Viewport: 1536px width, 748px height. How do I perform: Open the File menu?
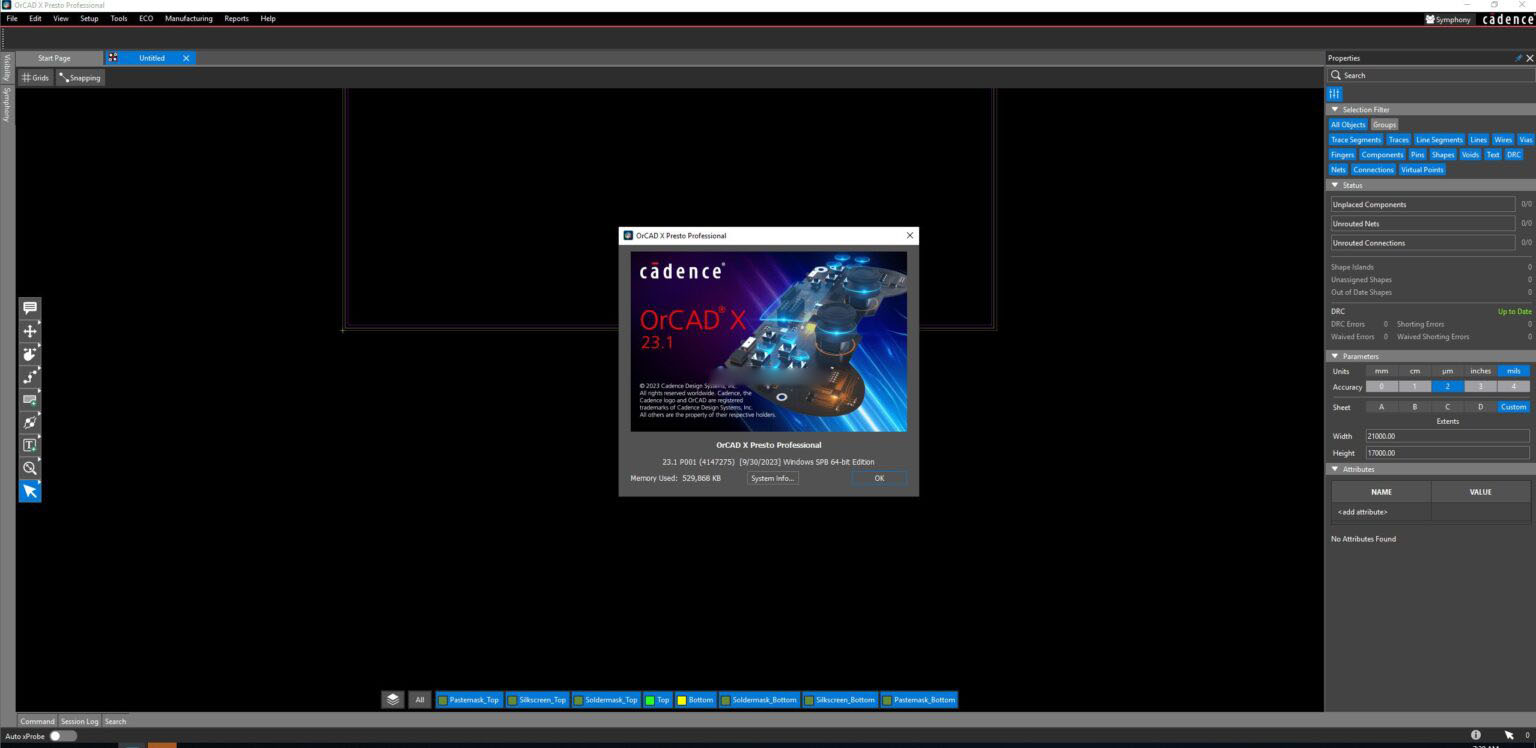click(x=12, y=19)
